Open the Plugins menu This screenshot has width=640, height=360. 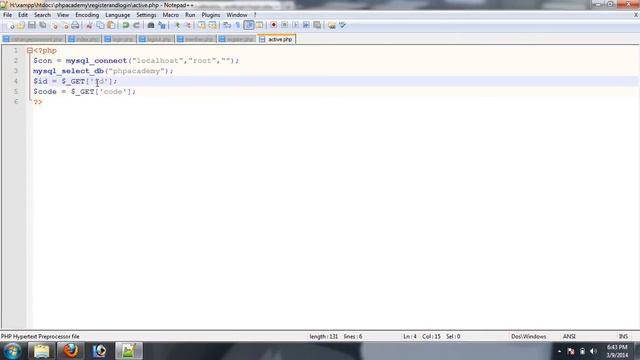[x=211, y=15]
